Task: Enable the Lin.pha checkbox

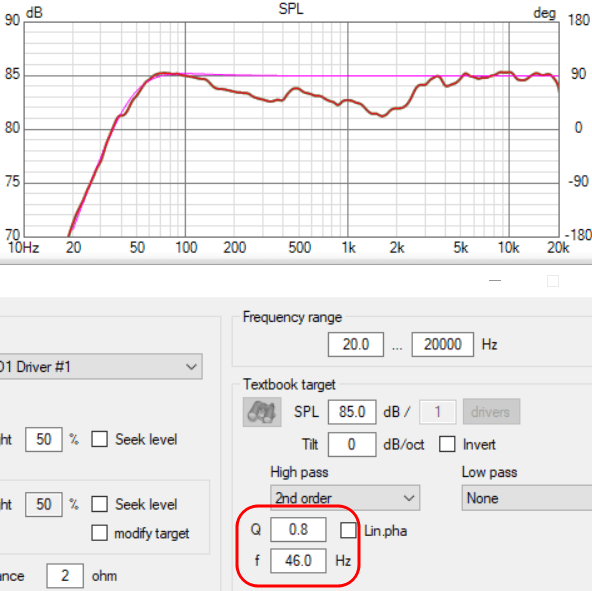Action: [348, 530]
